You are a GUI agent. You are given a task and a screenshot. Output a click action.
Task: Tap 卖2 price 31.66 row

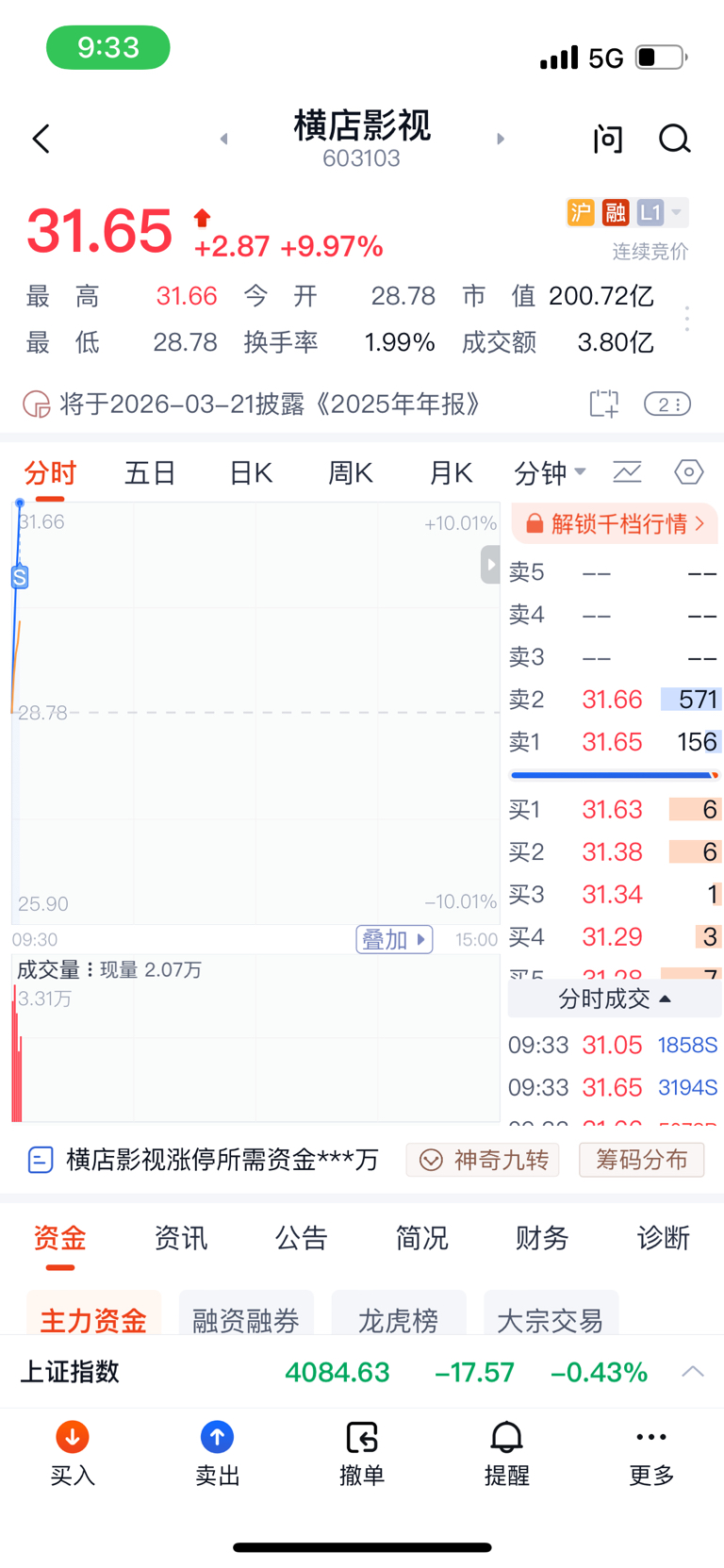[x=615, y=700]
